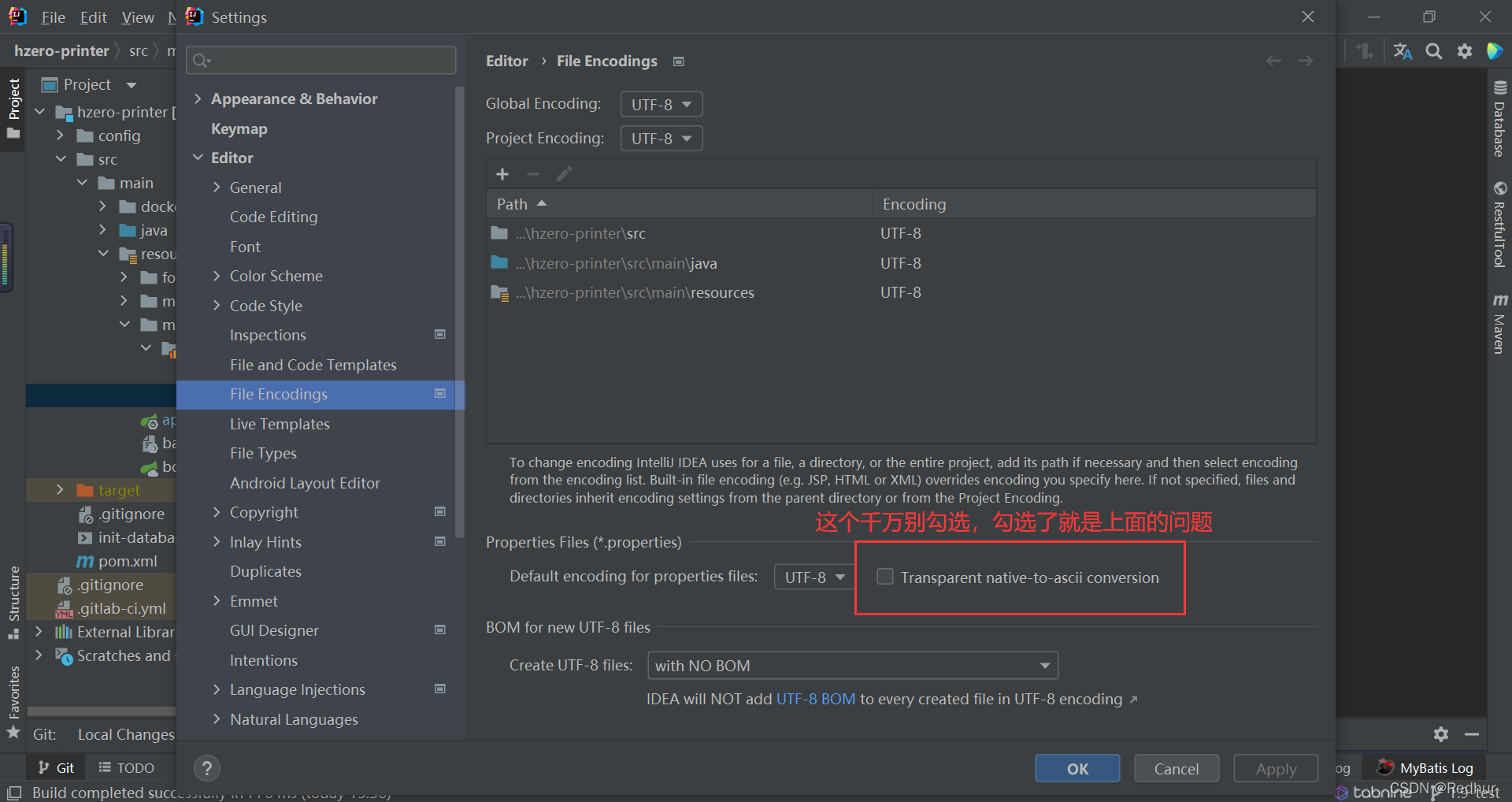Image resolution: width=1512 pixels, height=802 pixels.
Task: Click the help question mark button
Action: click(x=207, y=768)
